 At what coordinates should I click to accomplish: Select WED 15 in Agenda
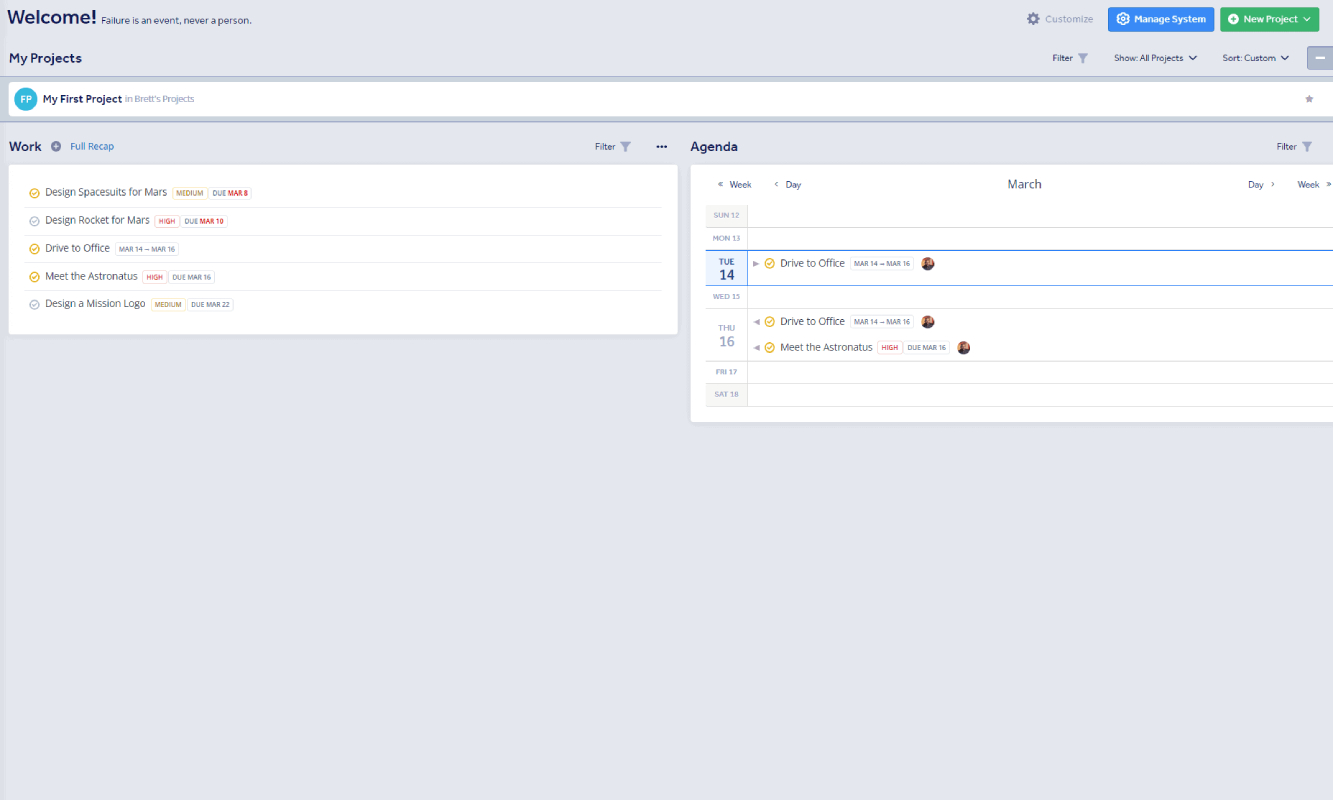(x=726, y=297)
